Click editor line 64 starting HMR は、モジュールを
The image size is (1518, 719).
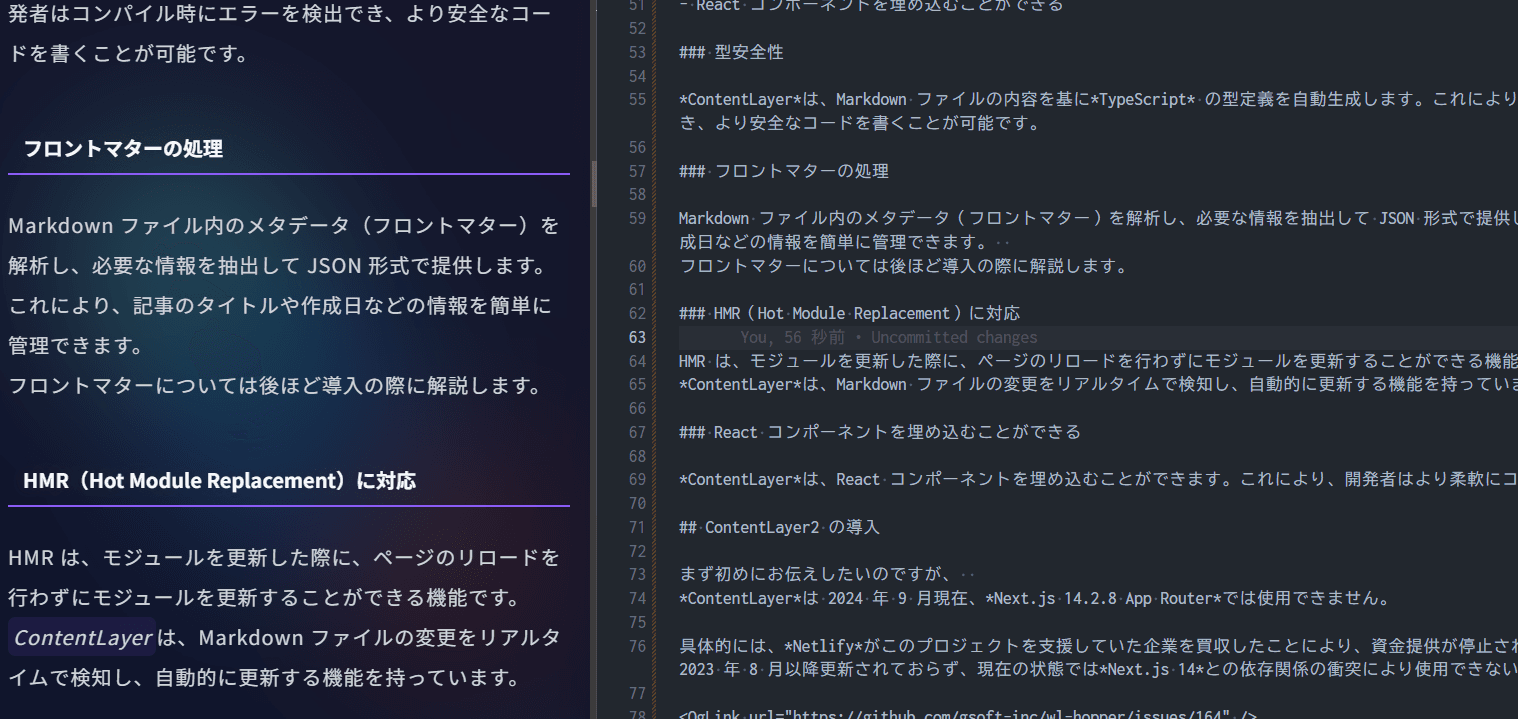click(x=1098, y=361)
